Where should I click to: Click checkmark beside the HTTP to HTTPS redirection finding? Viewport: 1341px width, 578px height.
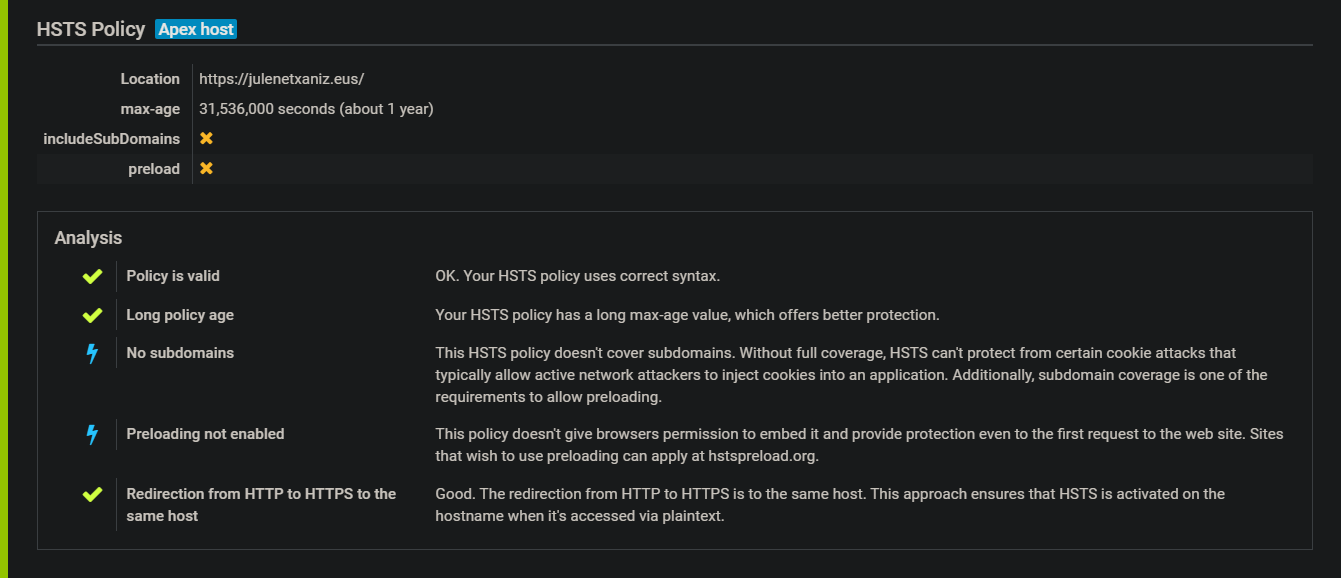(90, 493)
